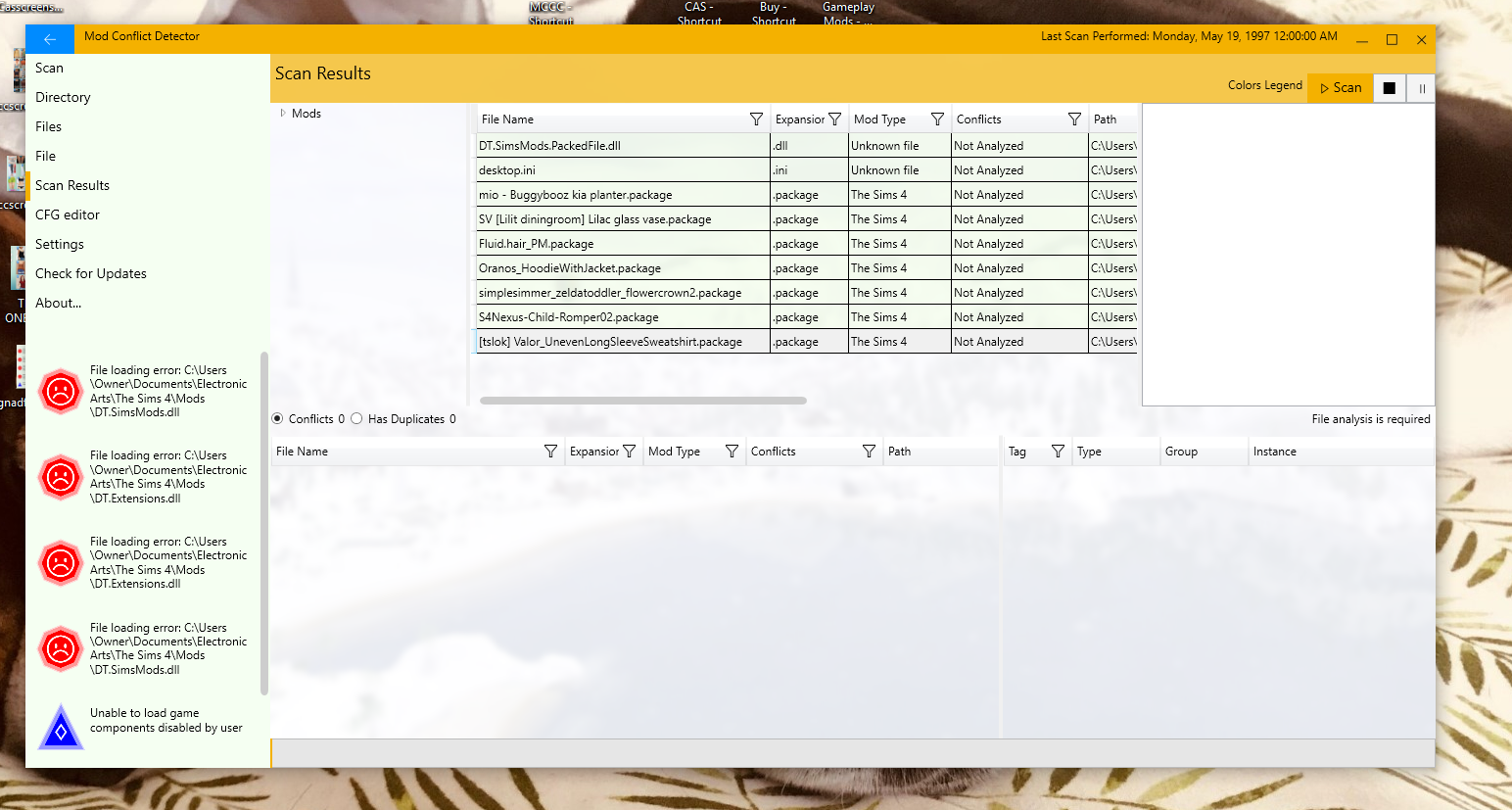This screenshot has width=1512, height=810.
Task: Click the back arrow button
Action: point(50,39)
